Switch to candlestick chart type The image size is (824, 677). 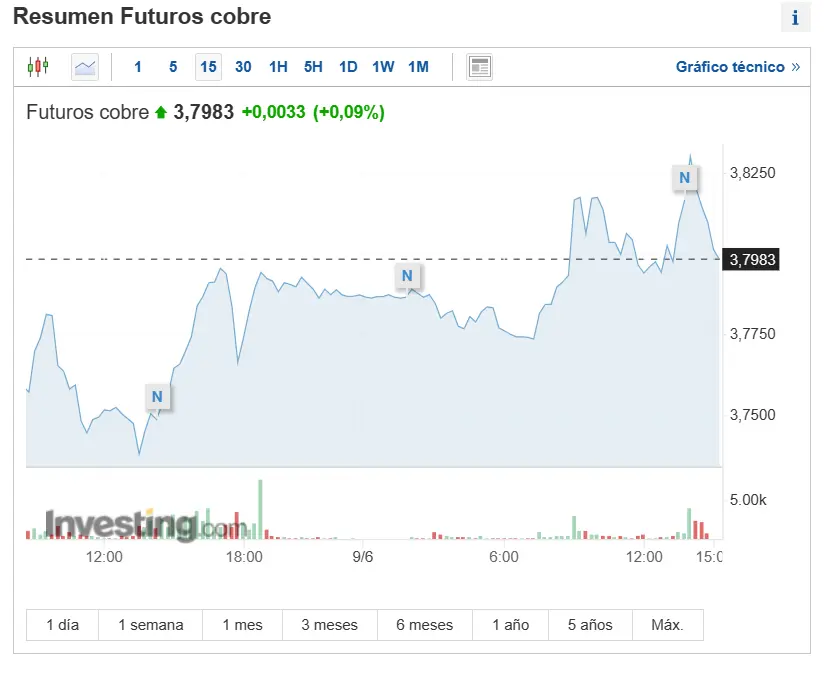[x=38, y=67]
